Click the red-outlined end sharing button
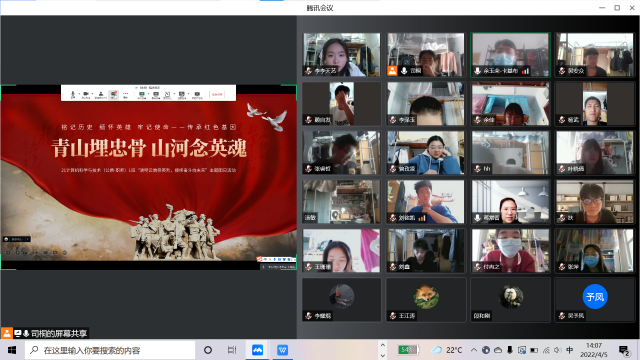This screenshot has width=640, height=360. coord(217,95)
